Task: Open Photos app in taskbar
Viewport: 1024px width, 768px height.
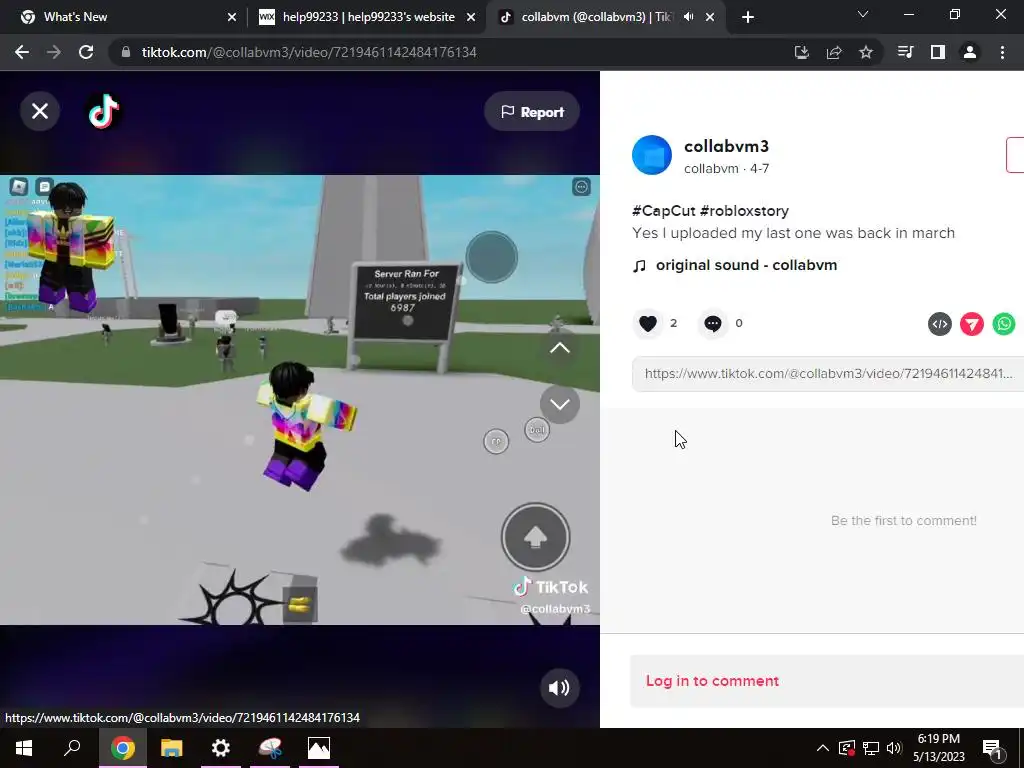Action: click(x=319, y=748)
